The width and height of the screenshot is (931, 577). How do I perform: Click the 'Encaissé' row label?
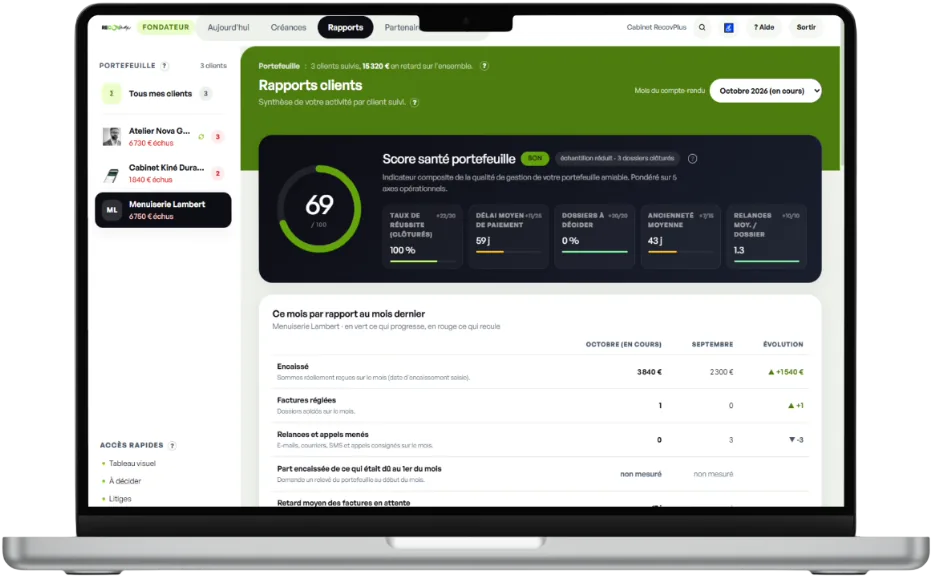tap(293, 367)
